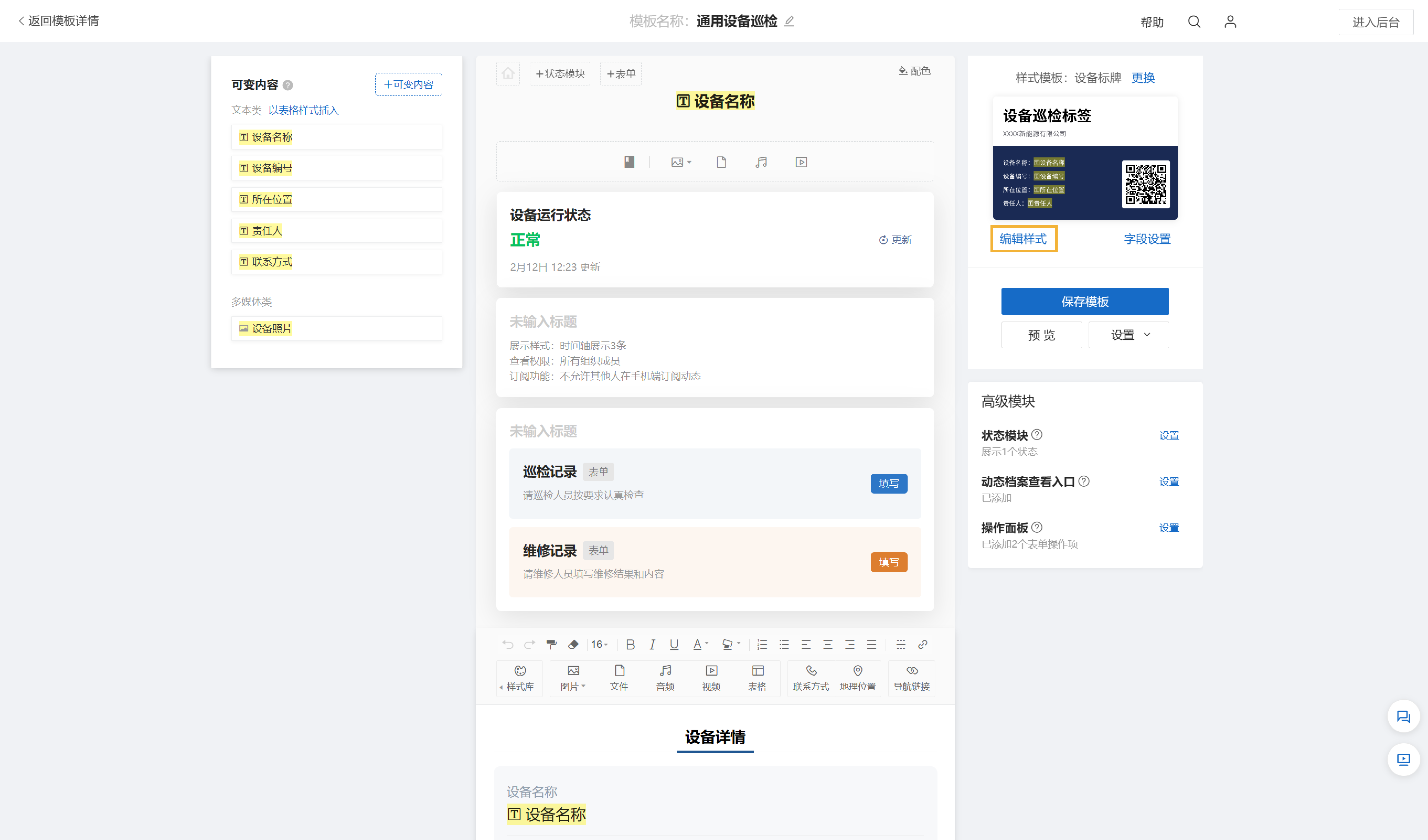This screenshot has height=840, width=1428.
Task: Click the 帮助 menu item
Action: coord(1152,22)
